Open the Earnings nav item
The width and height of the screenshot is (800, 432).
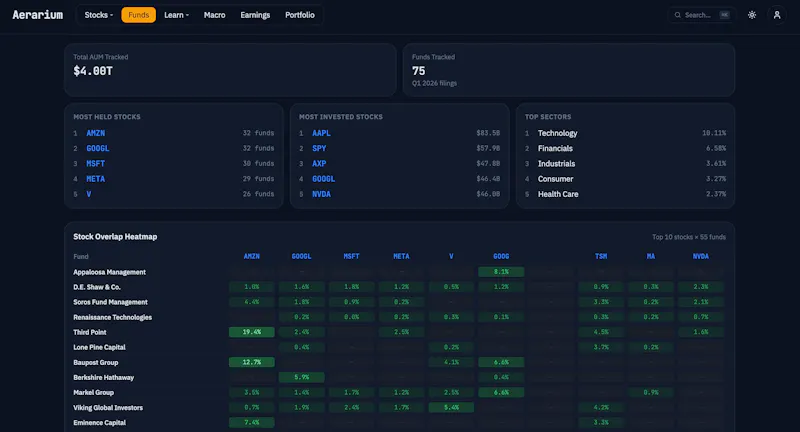pyautogui.click(x=255, y=15)
